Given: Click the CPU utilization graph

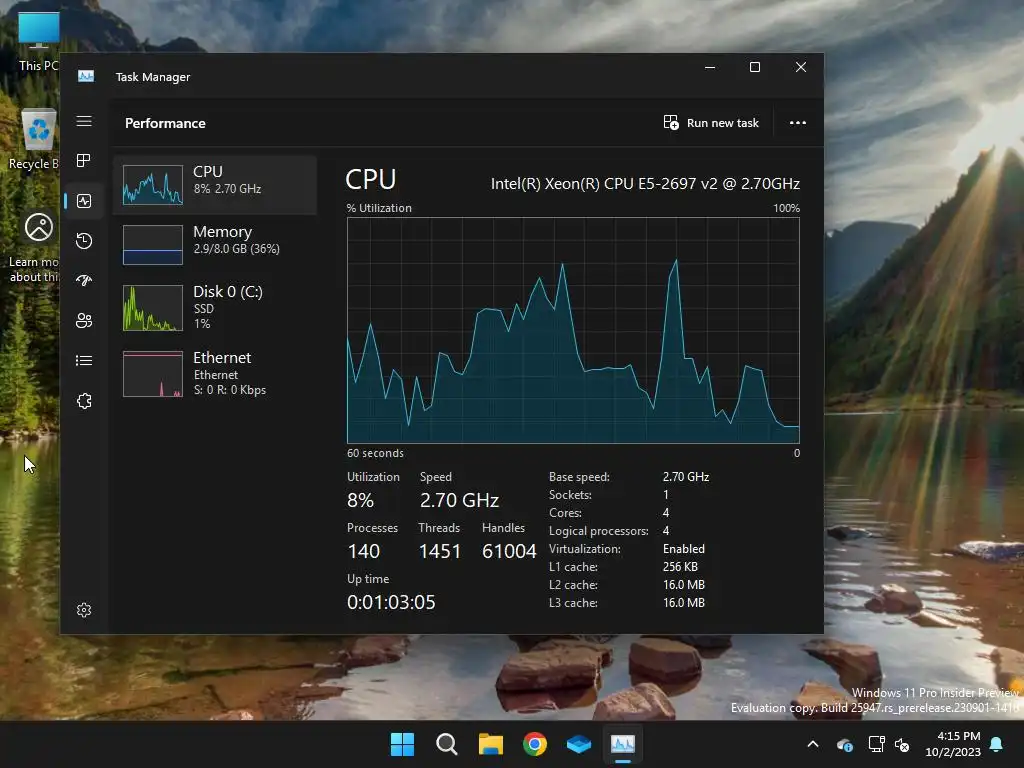Looking at the screenshot, I should [573, 330].
